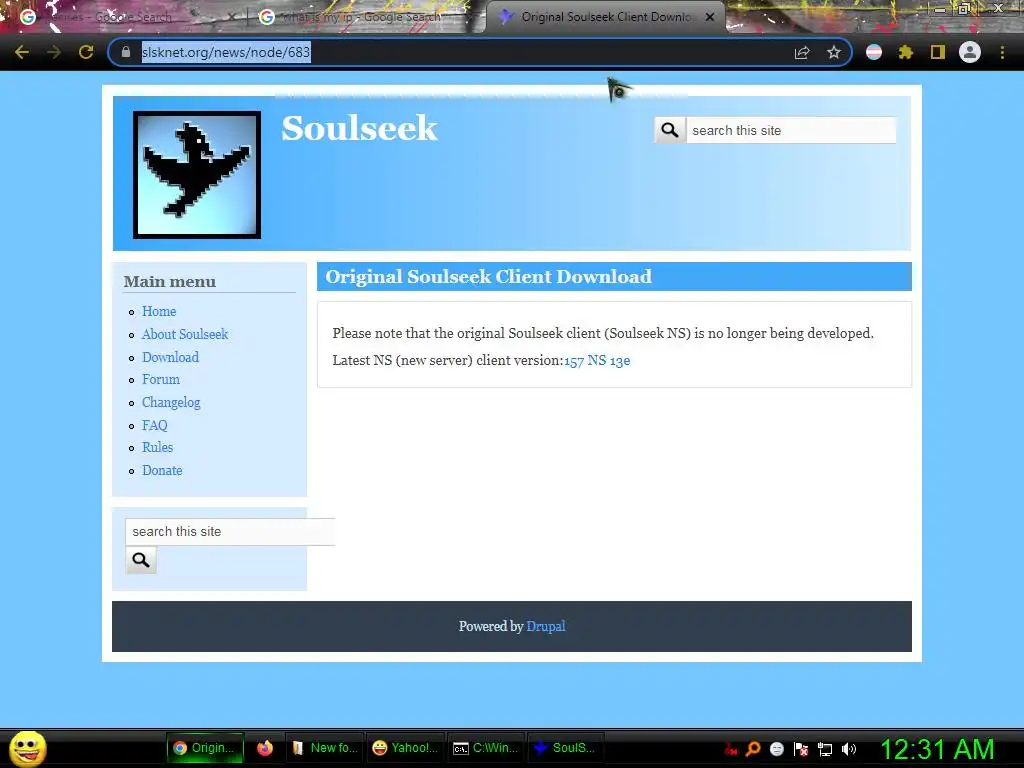Open the C:\Win... command prompt taskbar button
This screenshot has height=768, width=1024.
pyautogui.click(x=486, y=748)
